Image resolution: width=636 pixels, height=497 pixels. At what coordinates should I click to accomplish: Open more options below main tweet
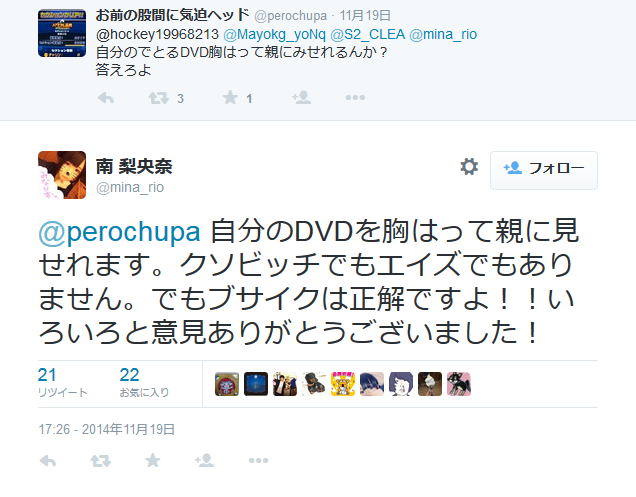tap(258, 460)
